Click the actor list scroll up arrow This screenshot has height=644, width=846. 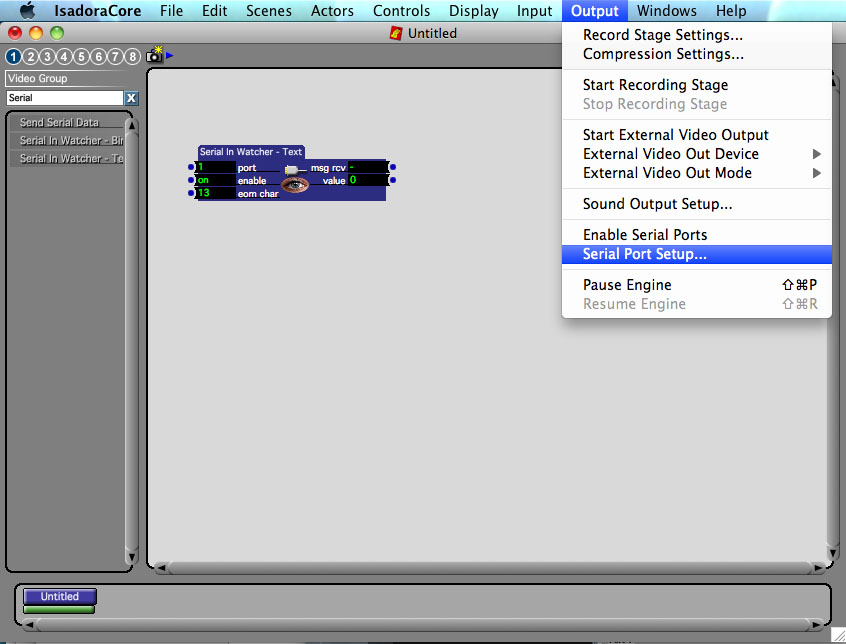pos(131,125)
